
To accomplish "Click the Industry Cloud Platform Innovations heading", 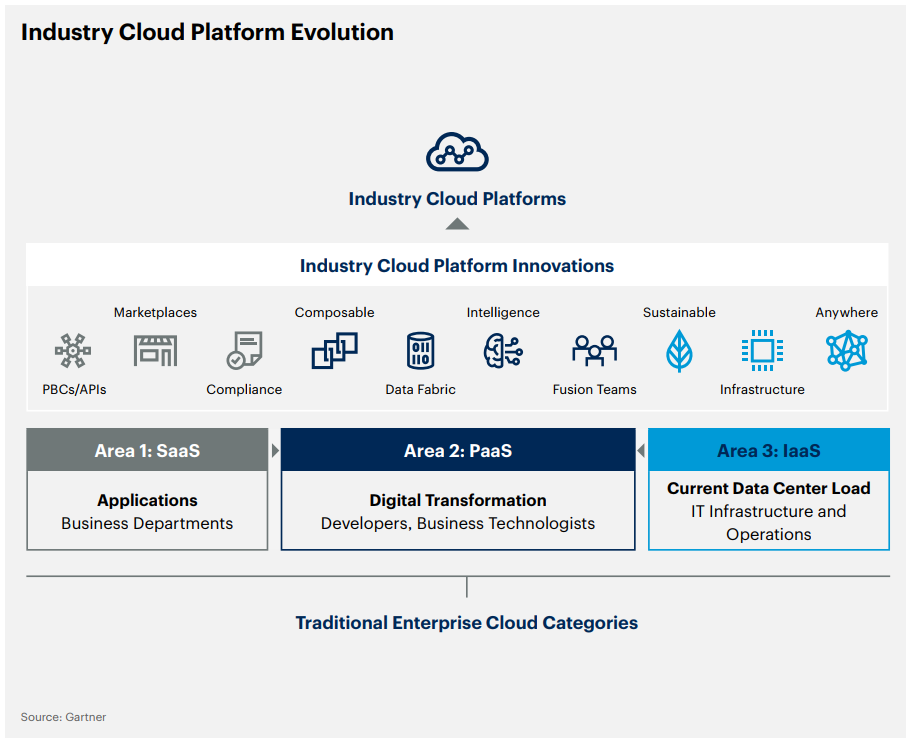I will coord(457,266).
